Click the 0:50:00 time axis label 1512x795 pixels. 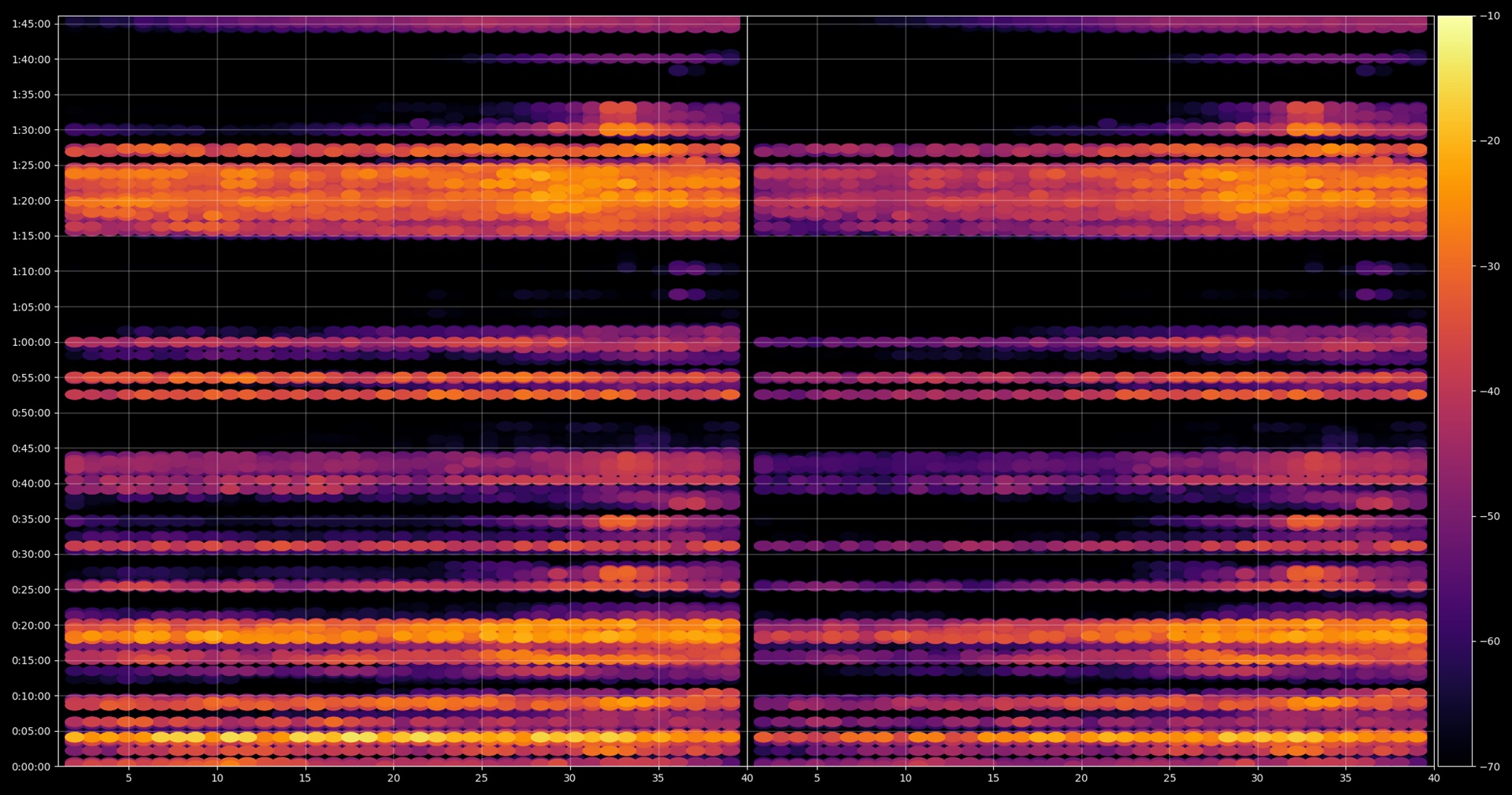[31, 413]
